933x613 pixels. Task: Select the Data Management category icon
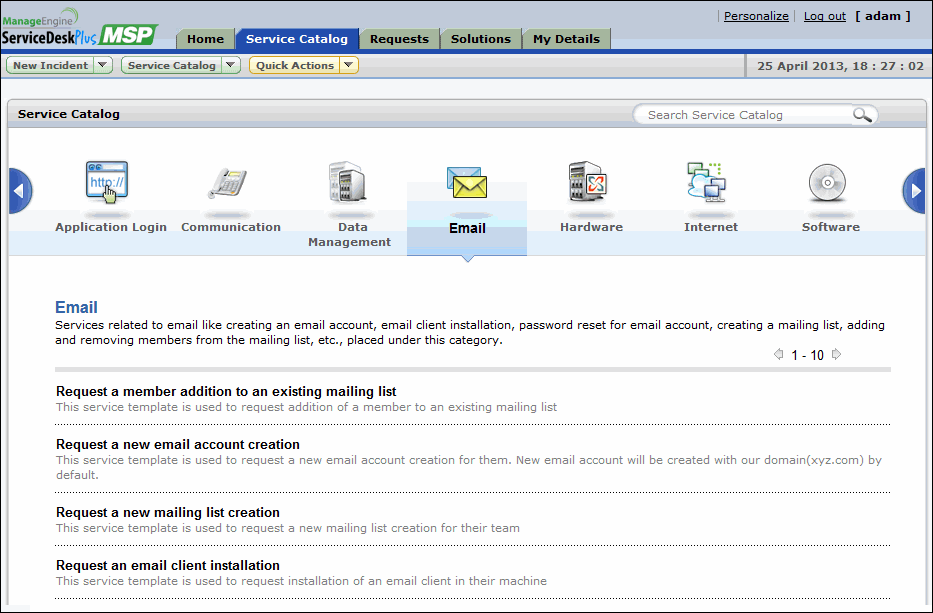pos(347,185)
